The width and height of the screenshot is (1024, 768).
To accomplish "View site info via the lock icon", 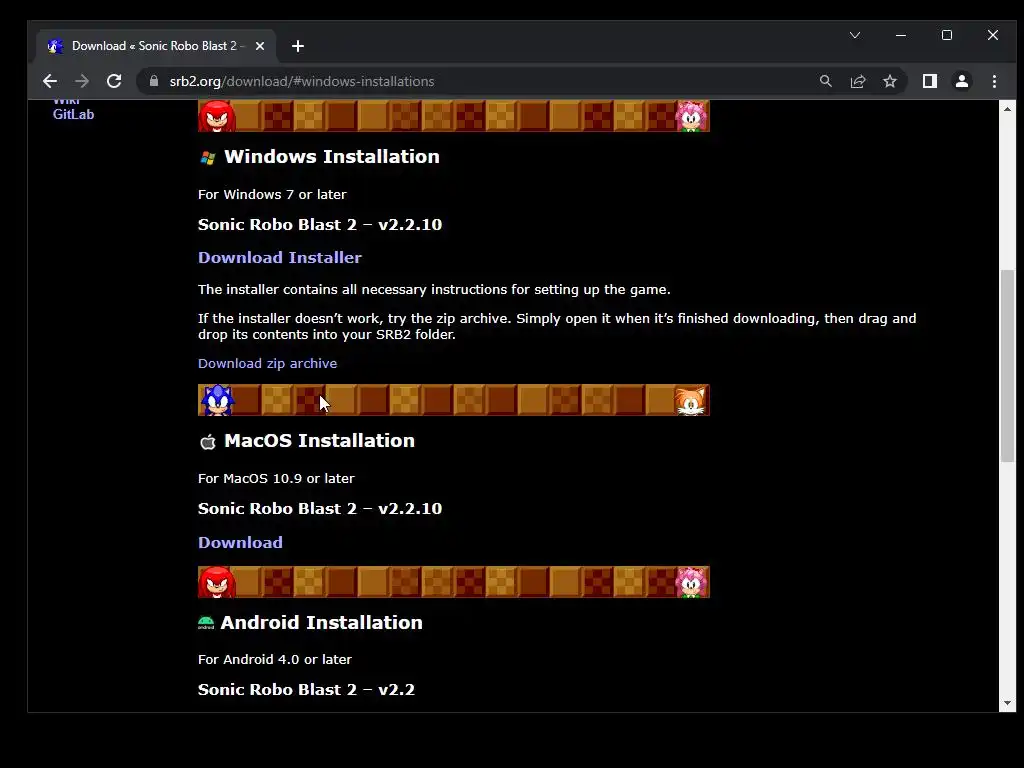I will (154, 81).
